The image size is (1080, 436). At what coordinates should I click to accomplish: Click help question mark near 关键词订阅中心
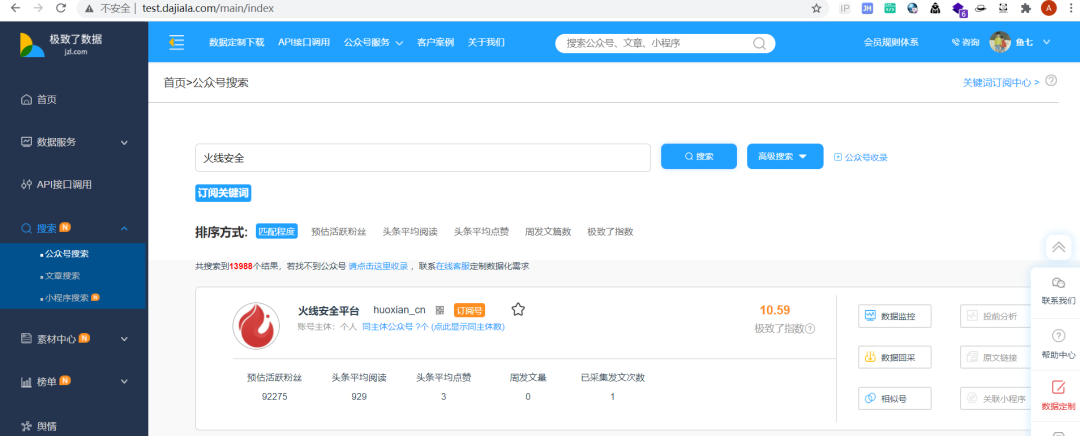tap(1051, 81)
